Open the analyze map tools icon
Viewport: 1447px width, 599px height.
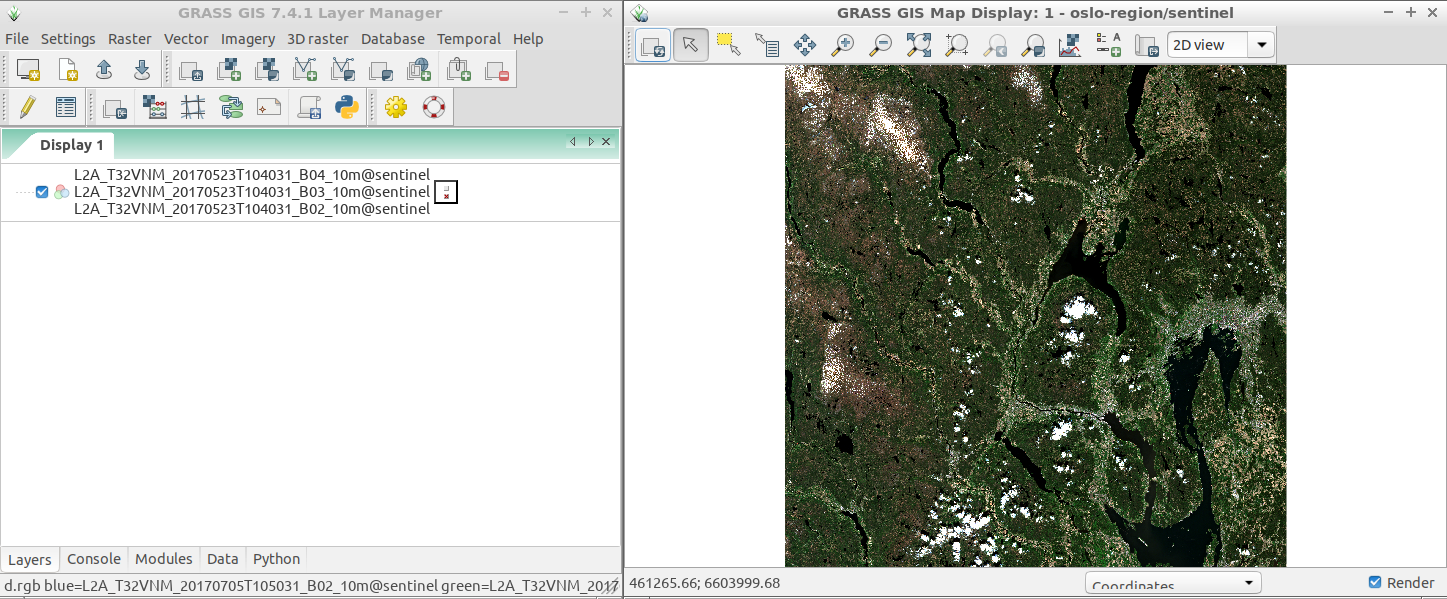pos(1071,45)
